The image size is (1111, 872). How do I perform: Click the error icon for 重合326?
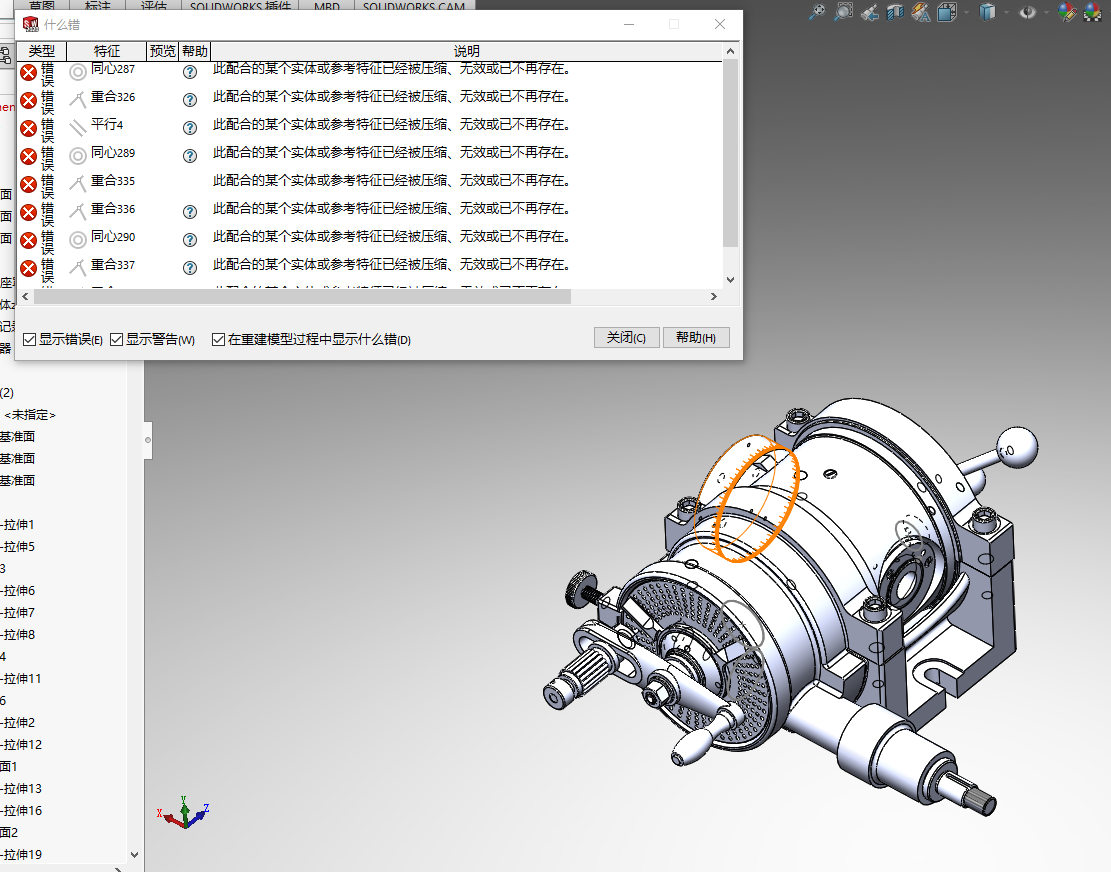(28, 101)
